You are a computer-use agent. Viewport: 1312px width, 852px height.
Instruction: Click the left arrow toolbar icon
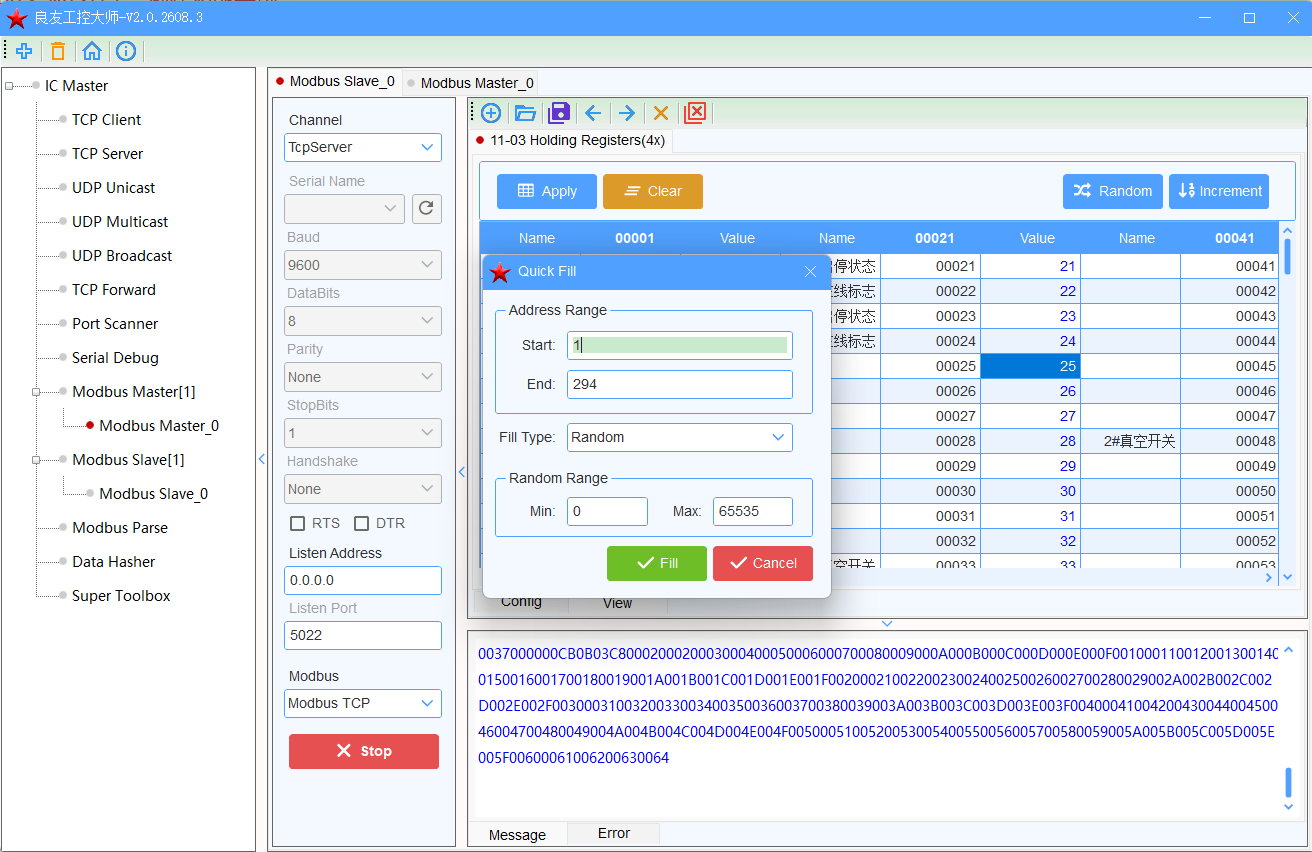point(593,113)
